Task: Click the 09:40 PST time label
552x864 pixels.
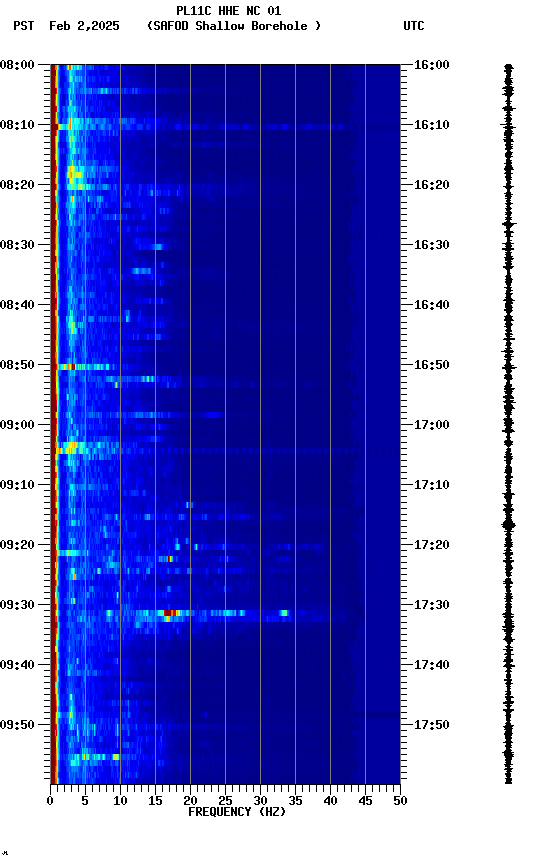Action: [17, 665]
